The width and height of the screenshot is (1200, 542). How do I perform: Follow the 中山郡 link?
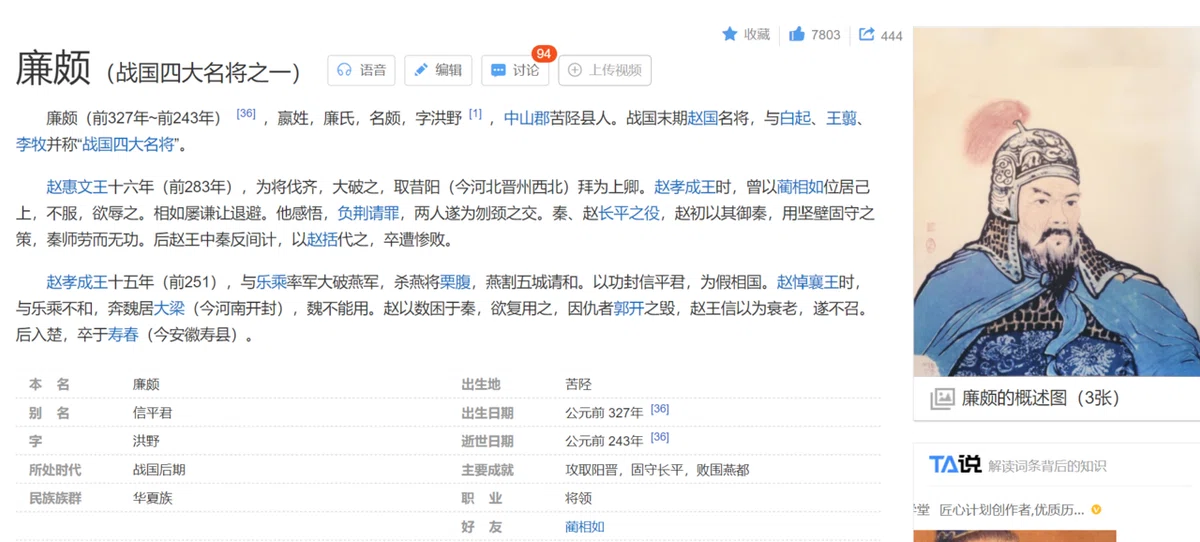pyautogui.click(x=526, y=118)
